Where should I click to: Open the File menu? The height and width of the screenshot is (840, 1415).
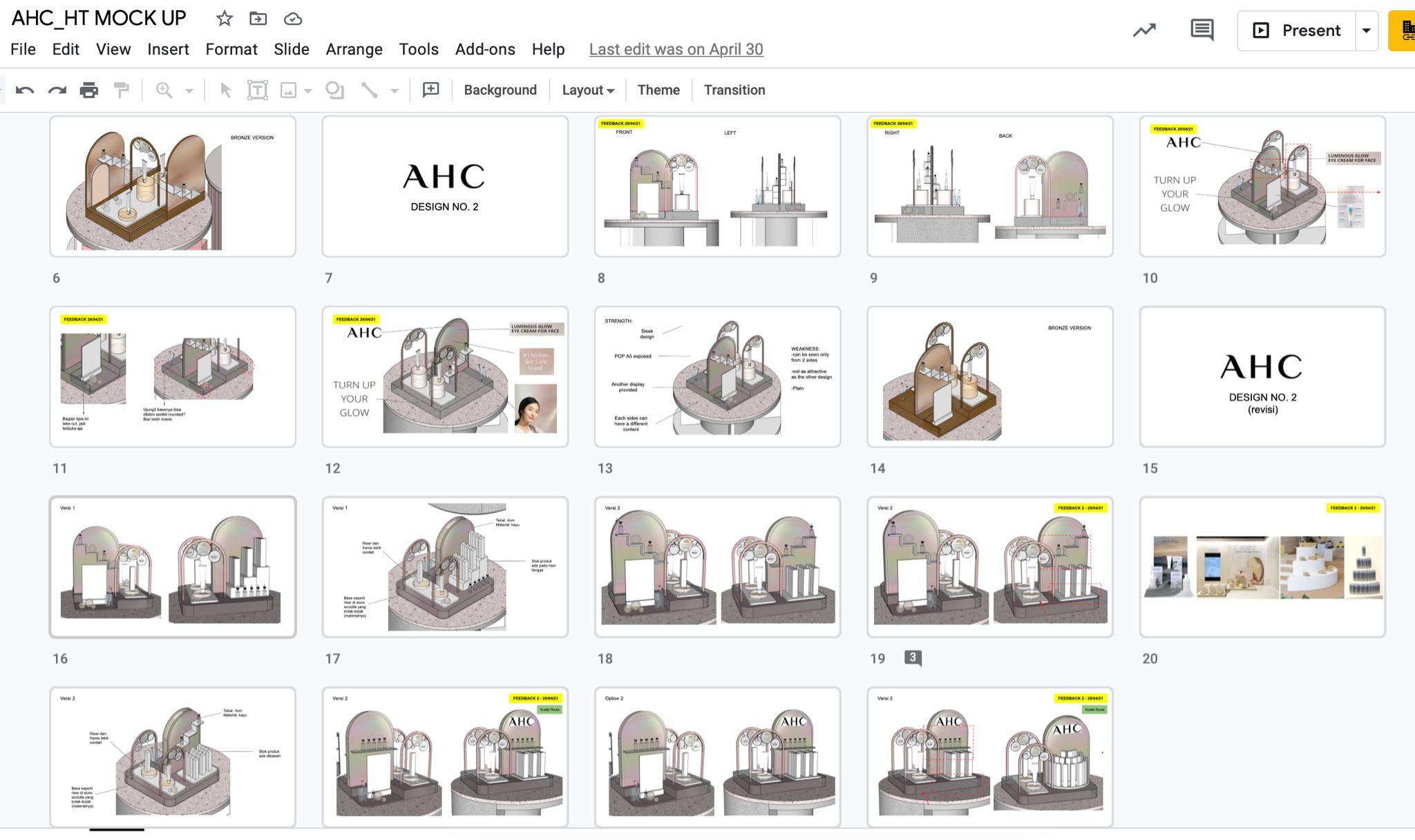[23, 49]
